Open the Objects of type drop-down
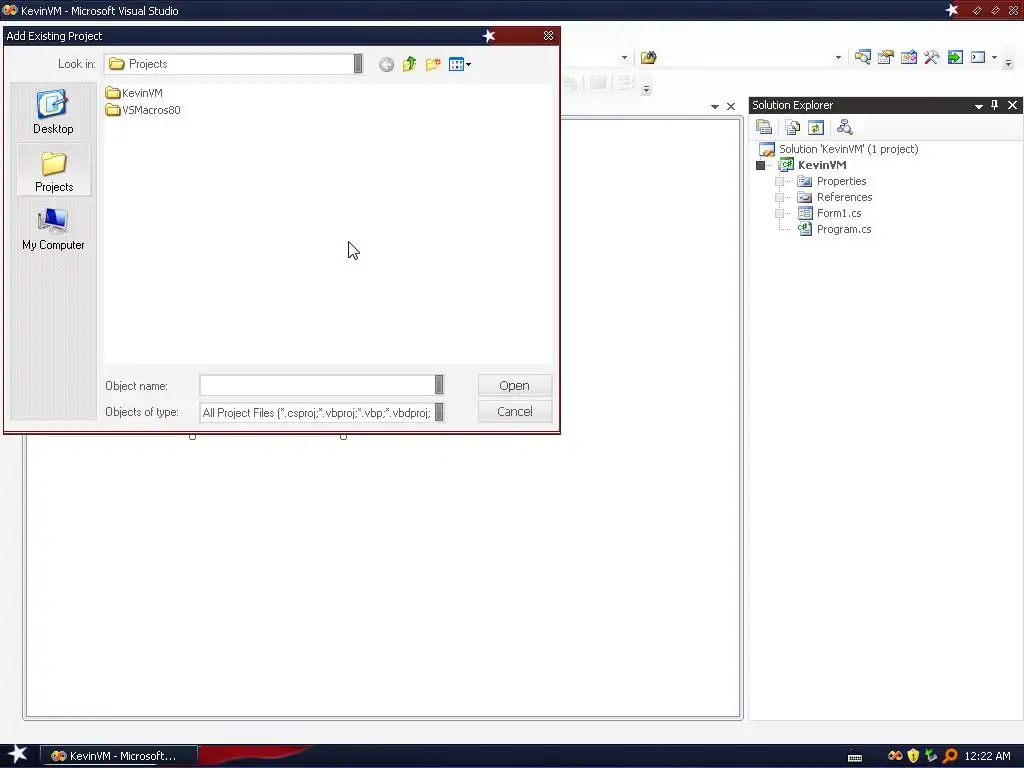Viewport: 1024px width, 768px height. [439, 412]
